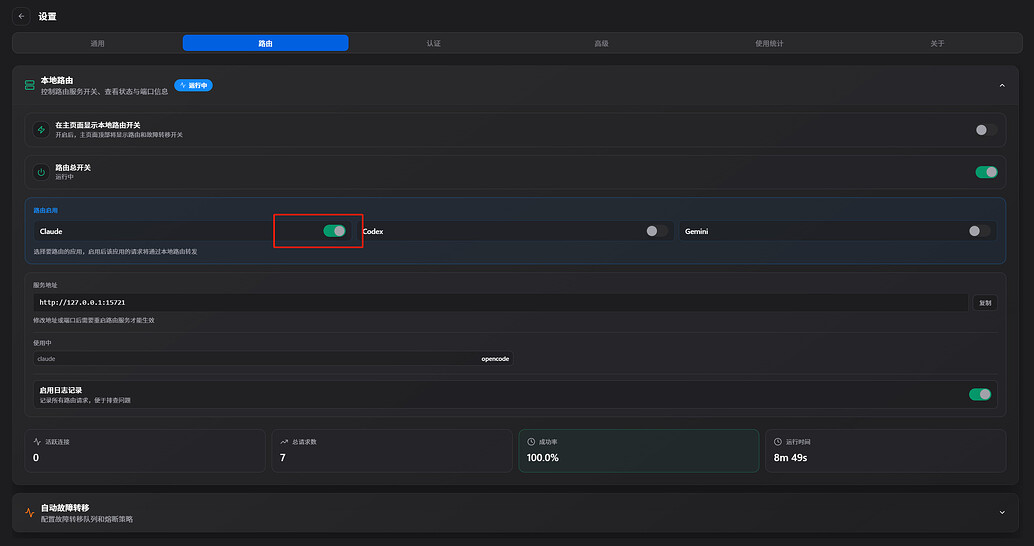Viewport: 1034px width, 546px height.
Task: Click the 运行中 status badge
Action: tap(193, 85)
